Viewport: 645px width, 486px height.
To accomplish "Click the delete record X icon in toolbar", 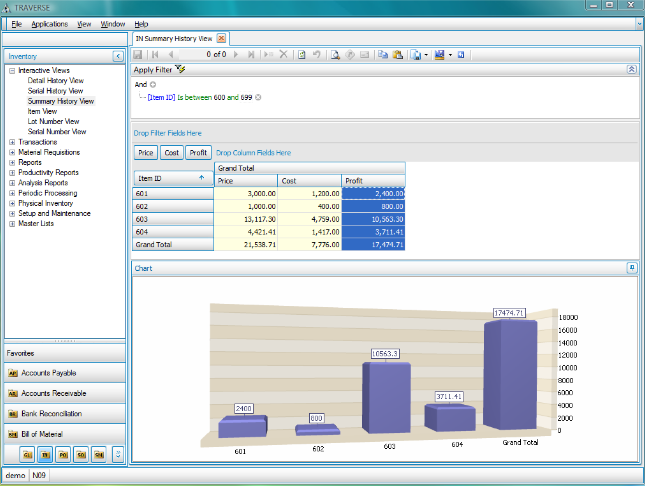I will pos(283,54).
